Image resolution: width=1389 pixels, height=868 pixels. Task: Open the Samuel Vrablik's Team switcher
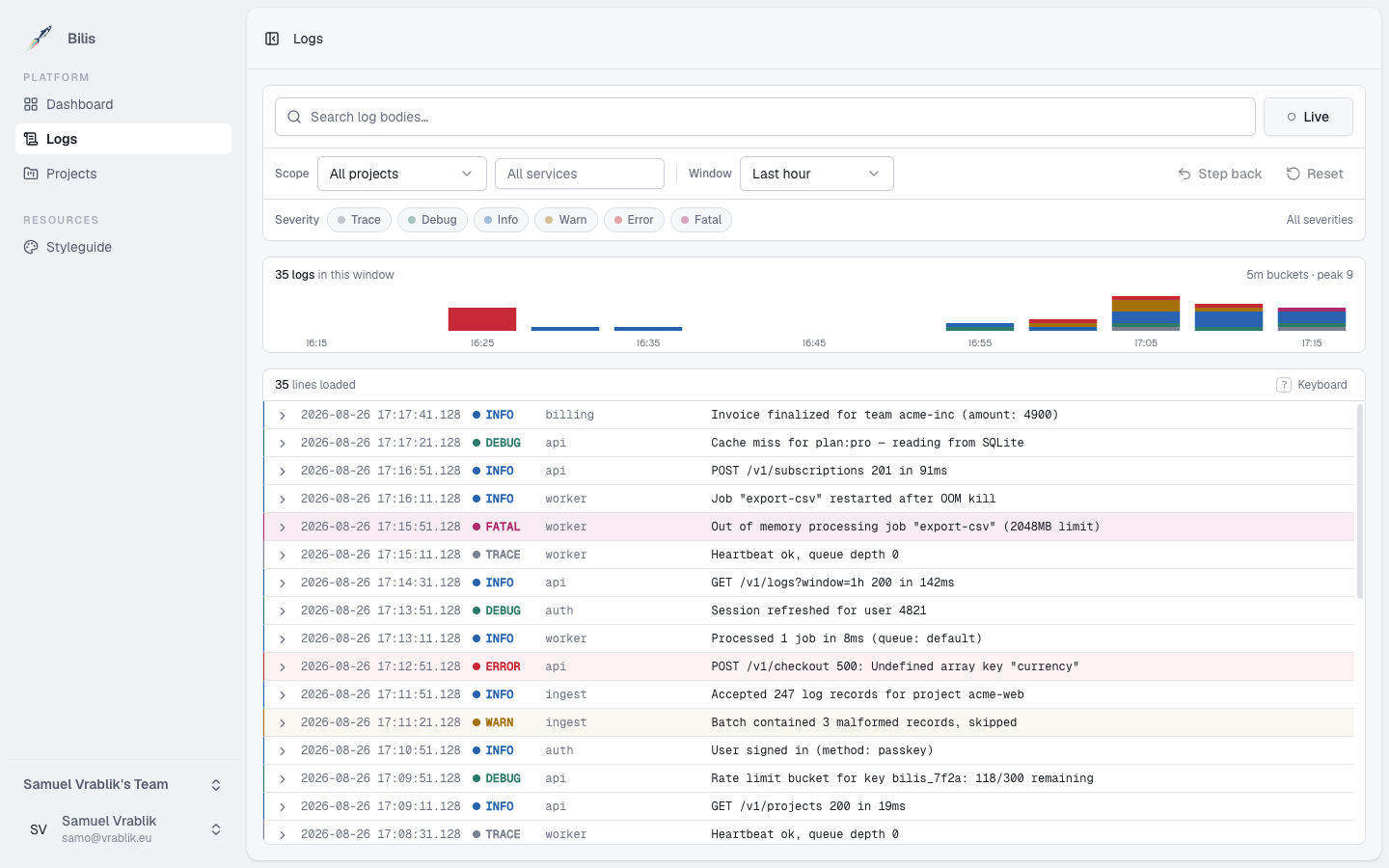(123, 785)
